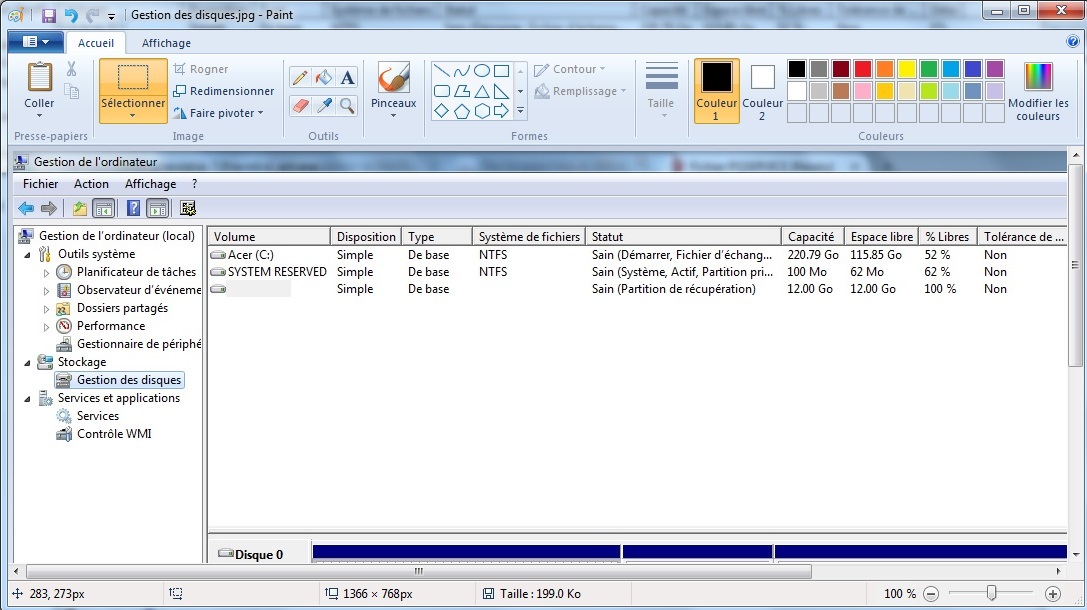The image size is (1087, 610).
Task: Save the image with the floppy disk icon
Action: pyautogui.click(x=49, y=15)
